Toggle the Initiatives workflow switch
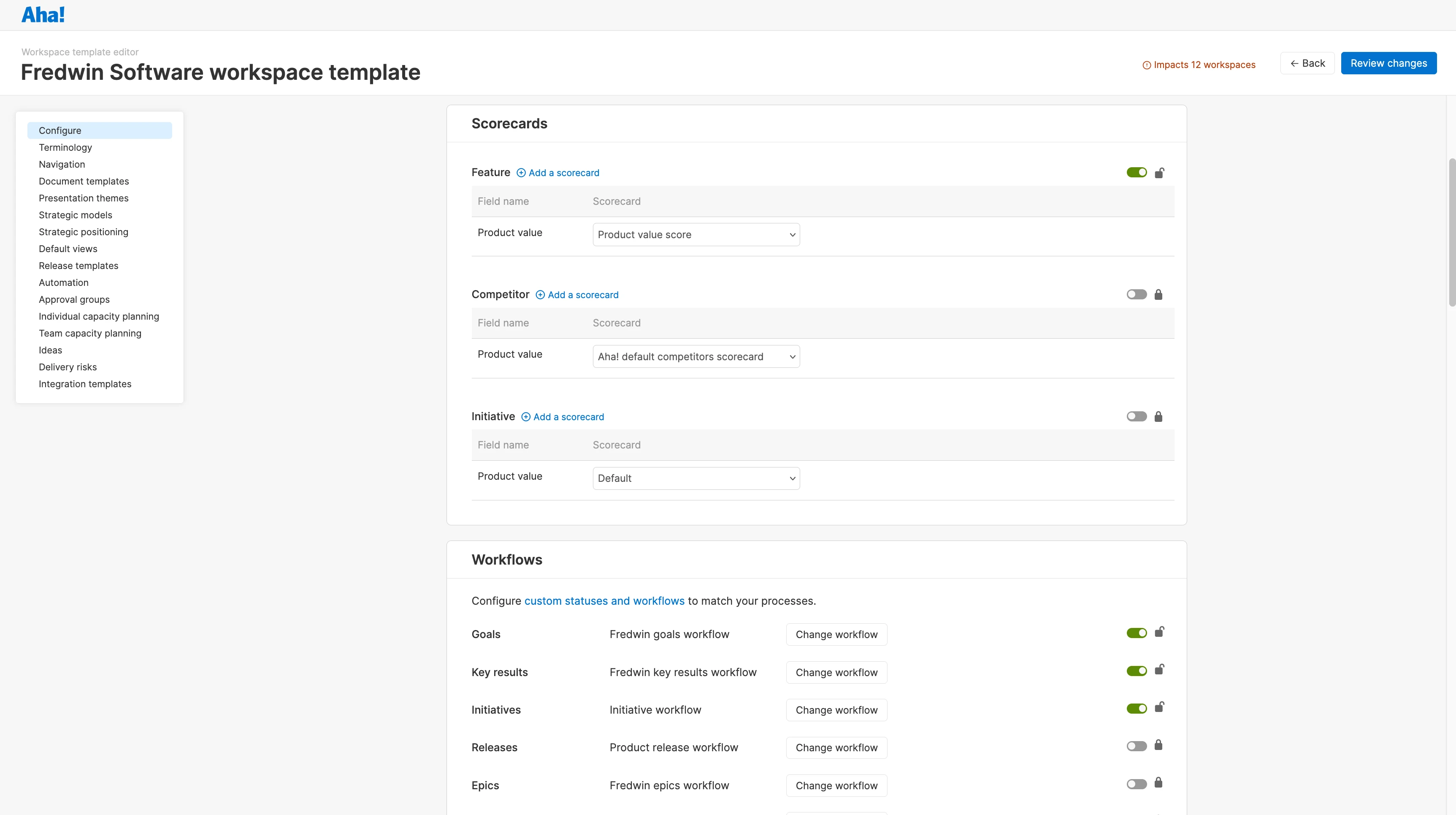This screenshot has height=815, width=1456. pos(1136,709)
